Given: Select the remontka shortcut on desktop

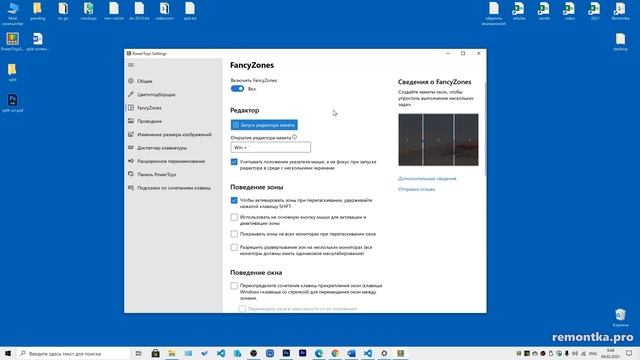Looking at the screenshot, I should [x=620, y=11].
